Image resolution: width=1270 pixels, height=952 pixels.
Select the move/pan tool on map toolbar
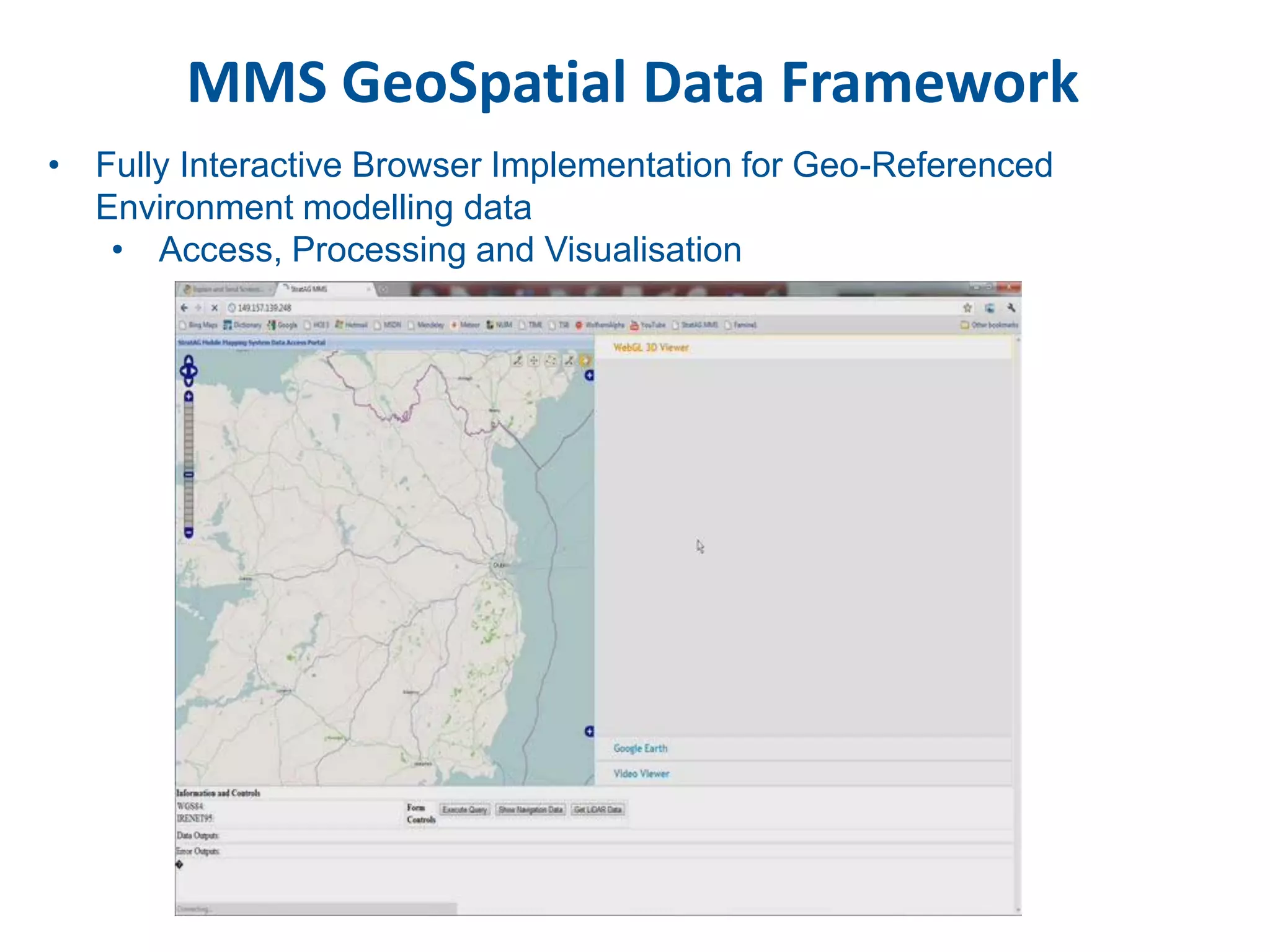pyautogui.click(x=534, y=360)
